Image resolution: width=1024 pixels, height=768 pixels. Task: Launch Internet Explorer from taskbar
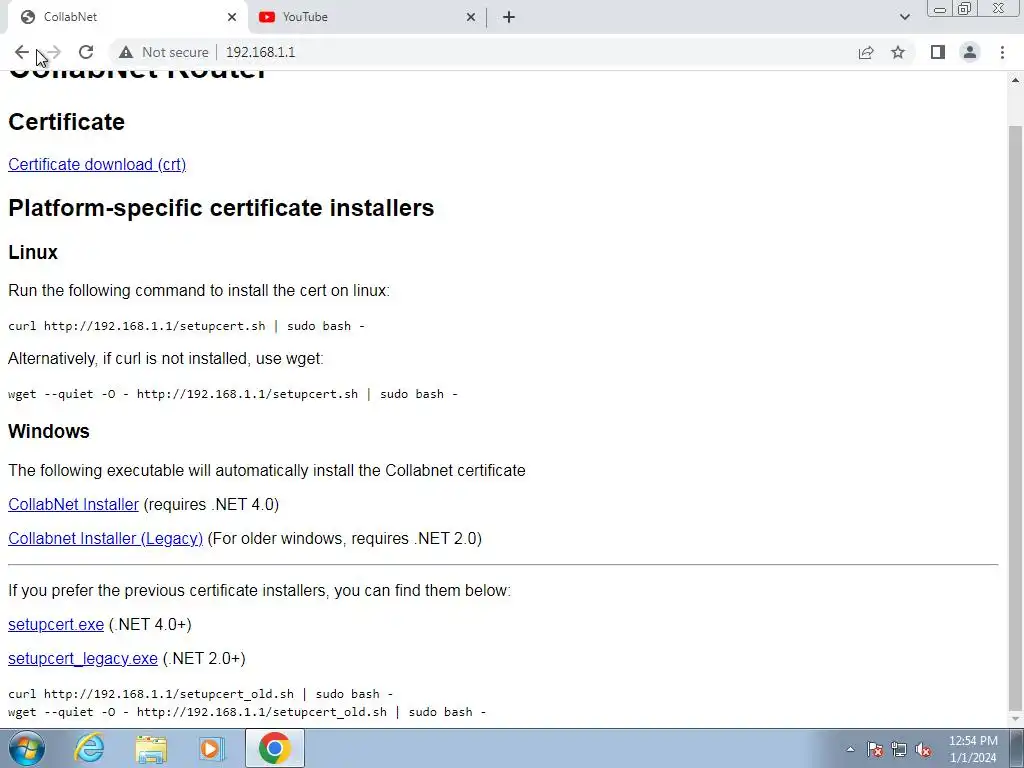pos(89,748)
